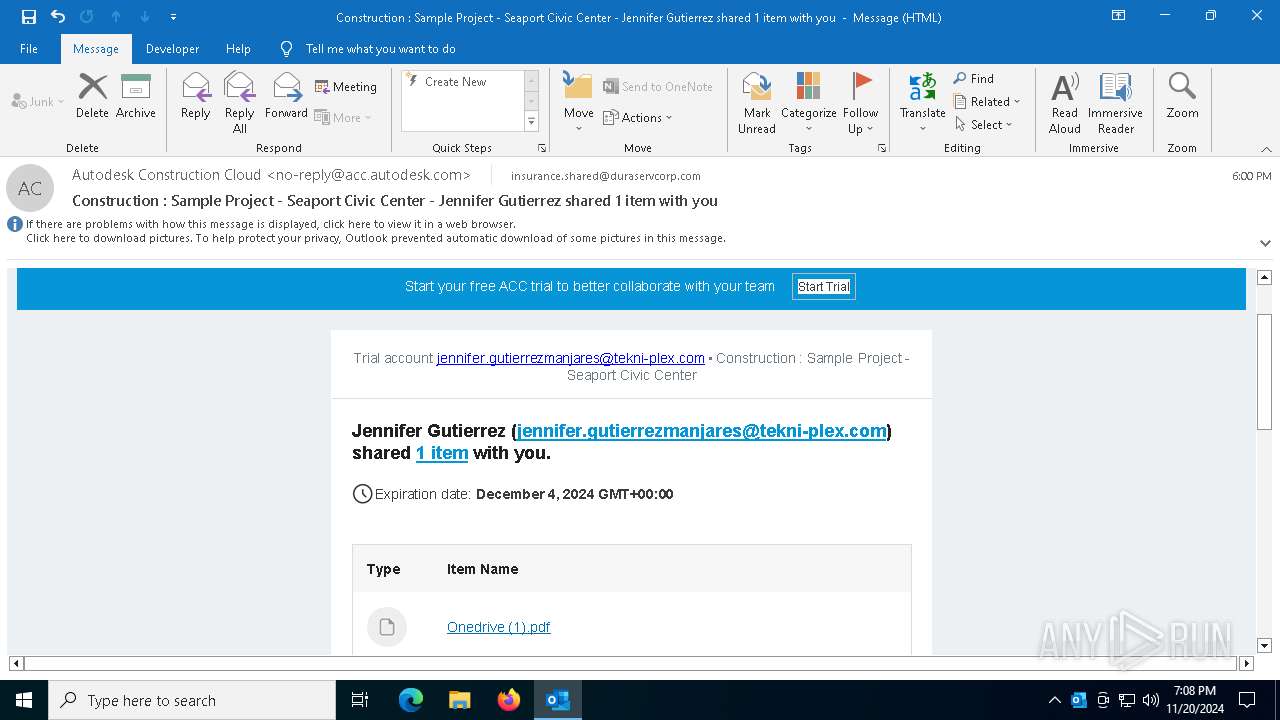Open the Zoom dialog

click(1182, 96)
